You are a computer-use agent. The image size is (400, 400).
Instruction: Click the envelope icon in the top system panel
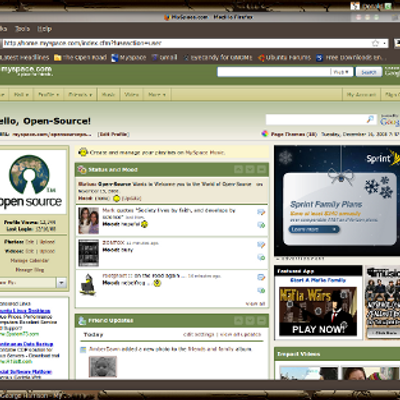click(x=355, y=6)
